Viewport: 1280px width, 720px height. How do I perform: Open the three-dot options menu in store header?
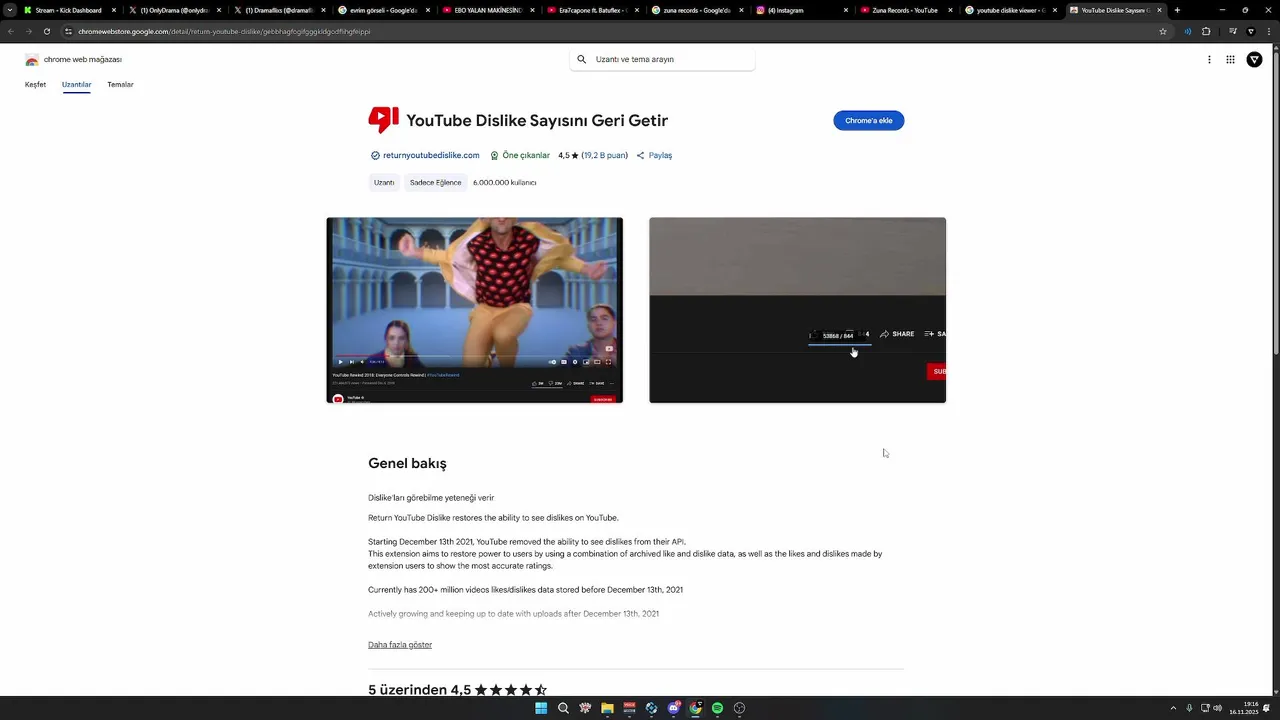(1209, 60)
